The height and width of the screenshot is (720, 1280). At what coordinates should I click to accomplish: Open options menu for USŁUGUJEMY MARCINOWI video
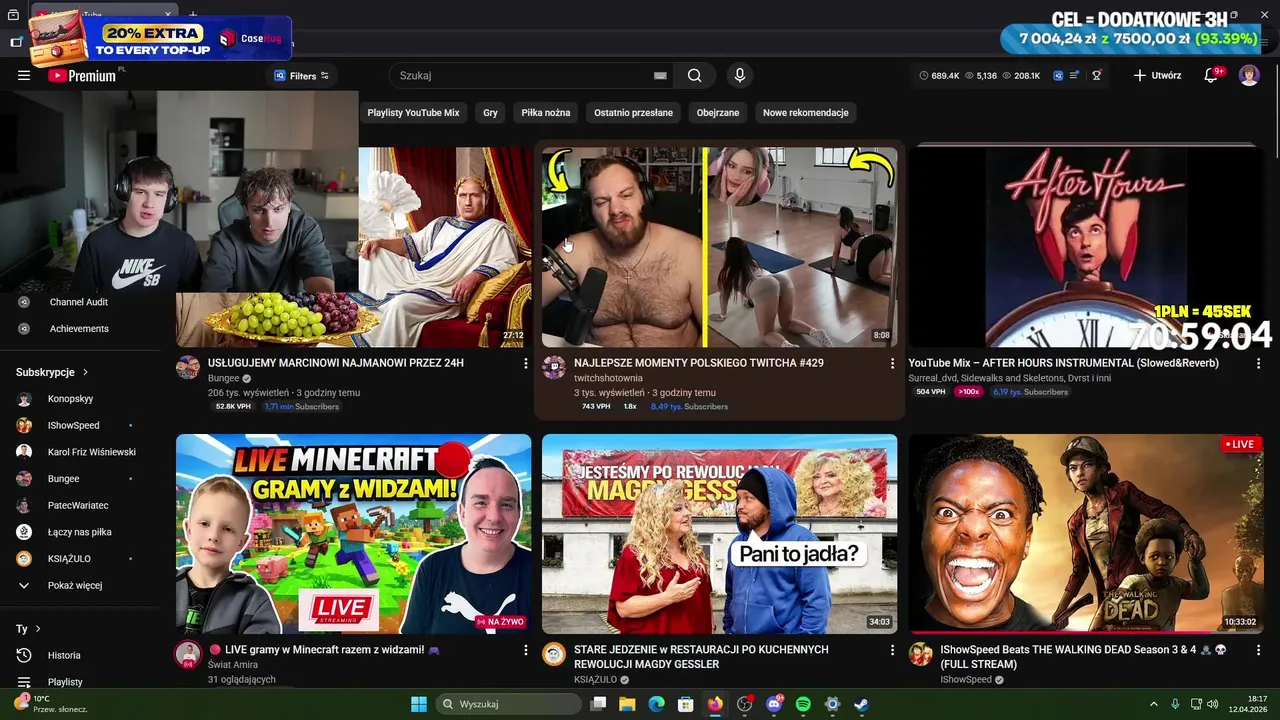point(526,364)
